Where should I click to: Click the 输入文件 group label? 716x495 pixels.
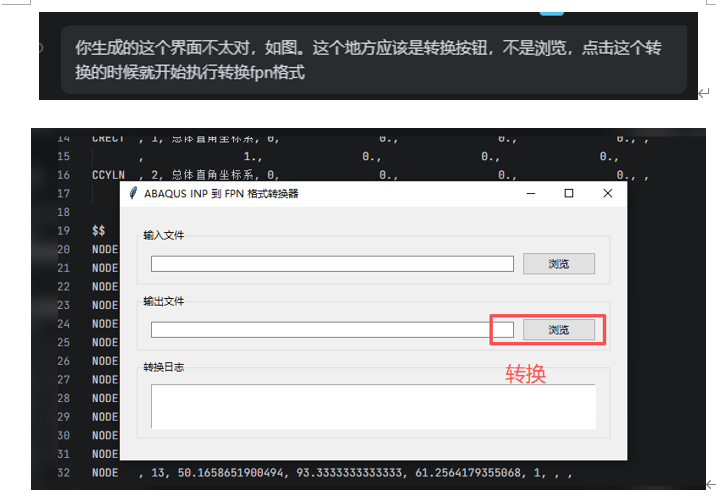pyautogui.click(x=164, y=235)
